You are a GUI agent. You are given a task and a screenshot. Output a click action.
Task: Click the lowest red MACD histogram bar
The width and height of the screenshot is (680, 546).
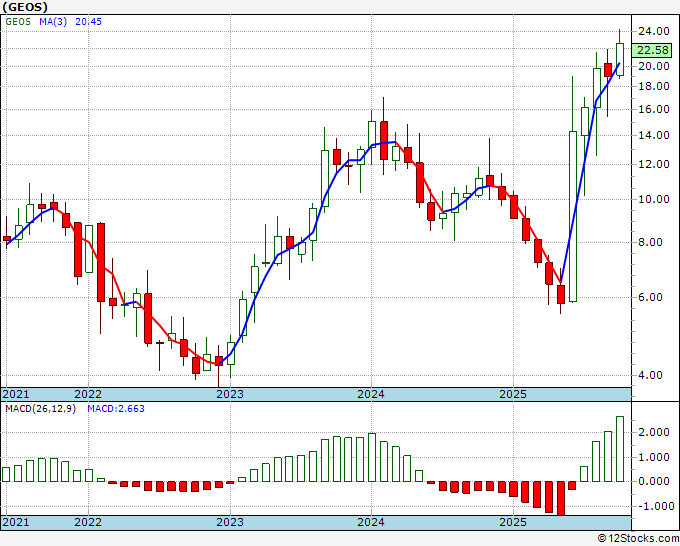pyautogui.click(x=561, y=498)
